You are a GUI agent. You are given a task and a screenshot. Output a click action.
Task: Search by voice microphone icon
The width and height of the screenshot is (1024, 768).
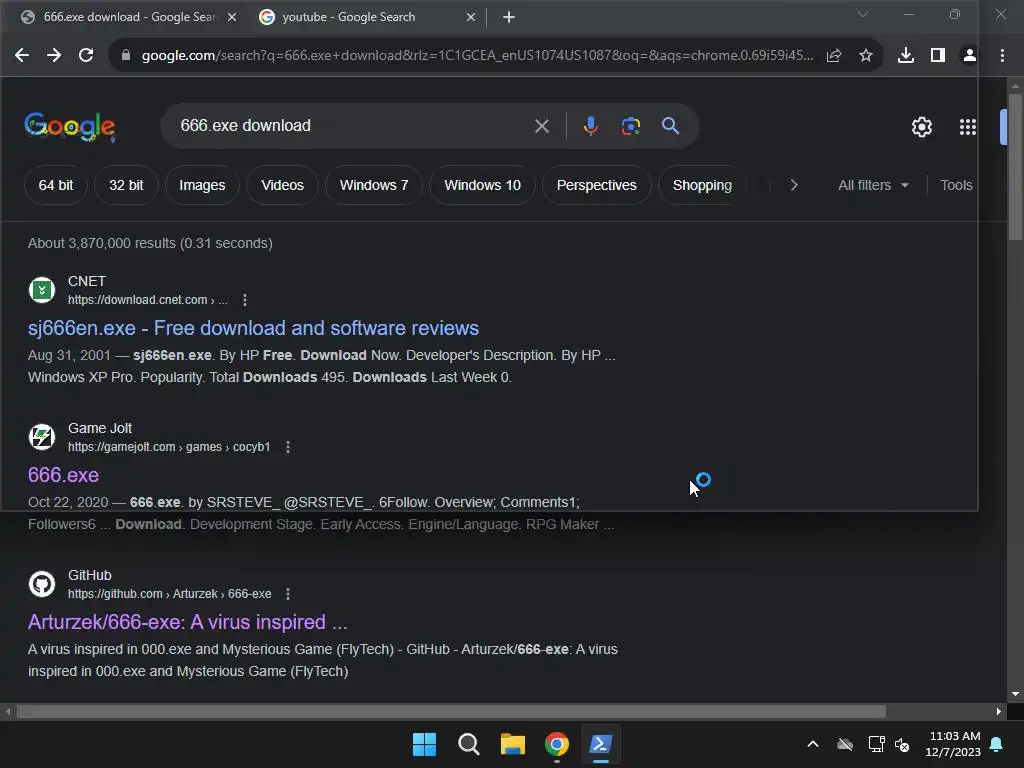coord(590,126)
